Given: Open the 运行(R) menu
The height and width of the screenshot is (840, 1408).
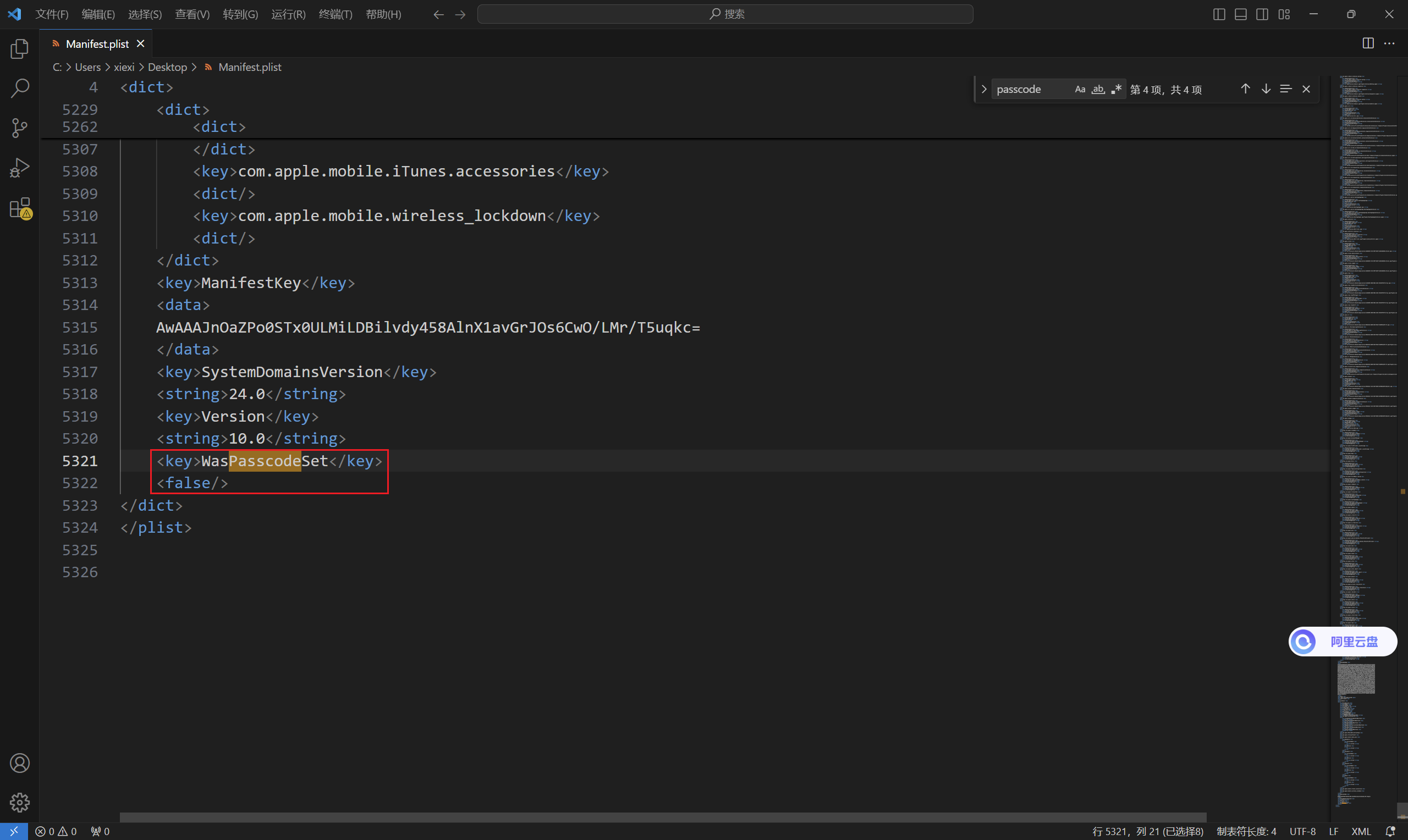Looking at the screenshot, I should coord(289,14).
